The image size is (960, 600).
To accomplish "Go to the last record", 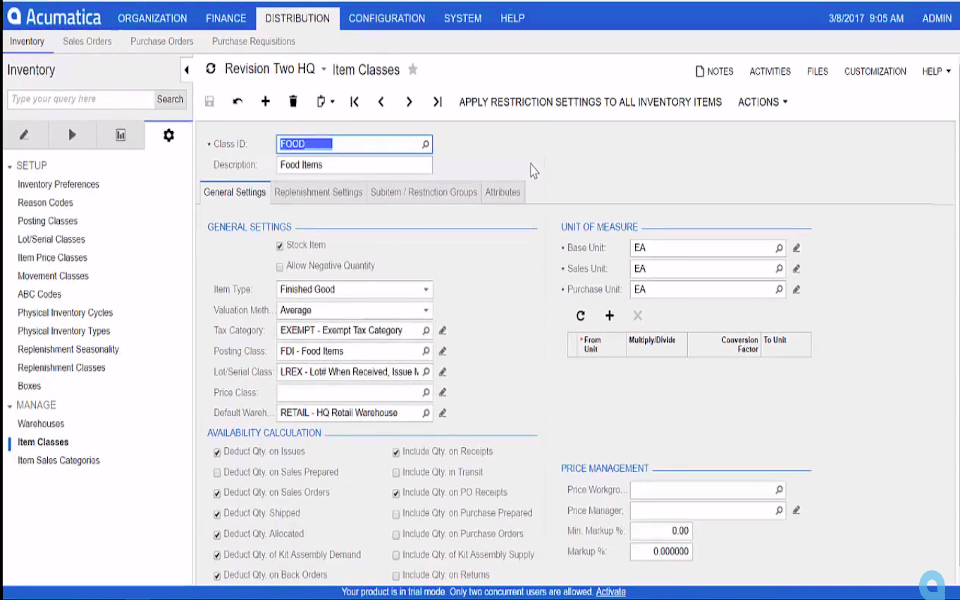I will point(437,102).
